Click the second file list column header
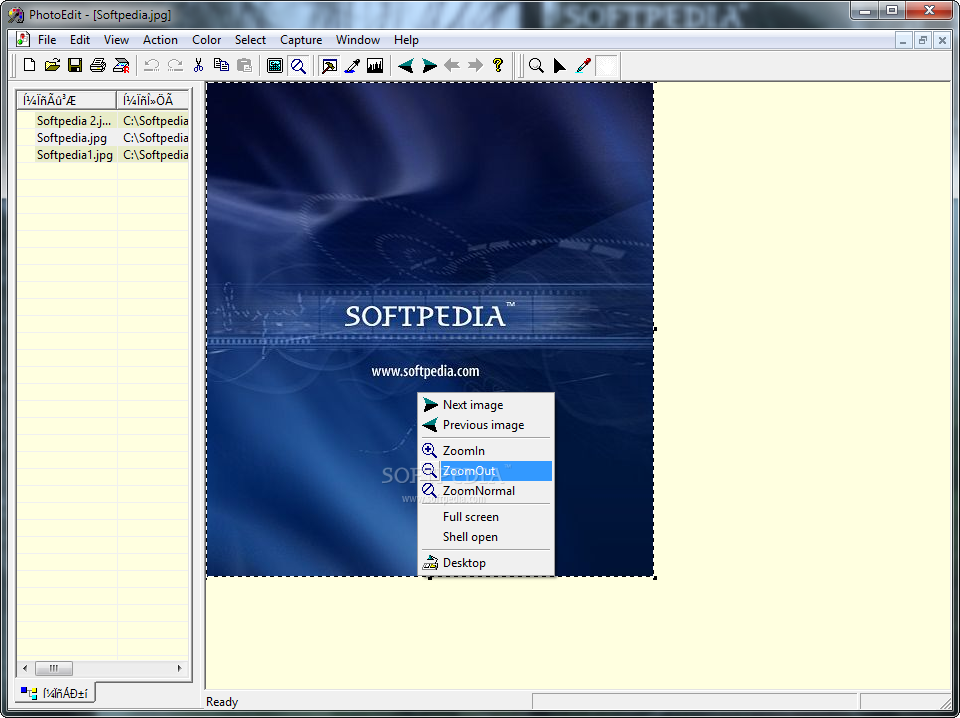 (x=152, y=100)
